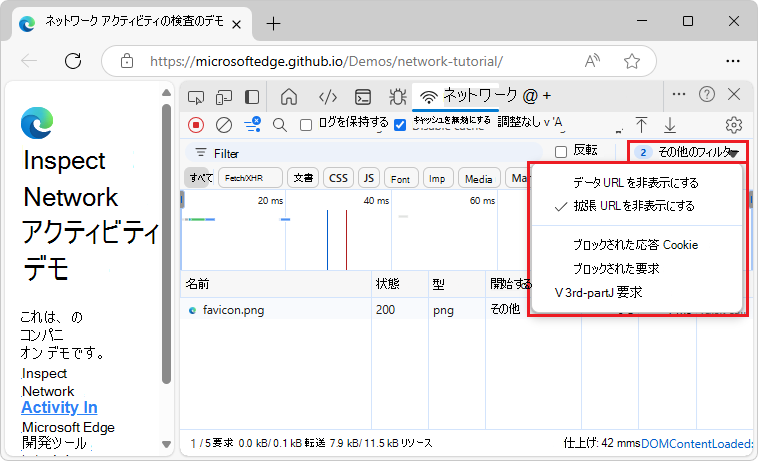Open DevTools help icon
The image size is (758, 461).
pos(707,94)
